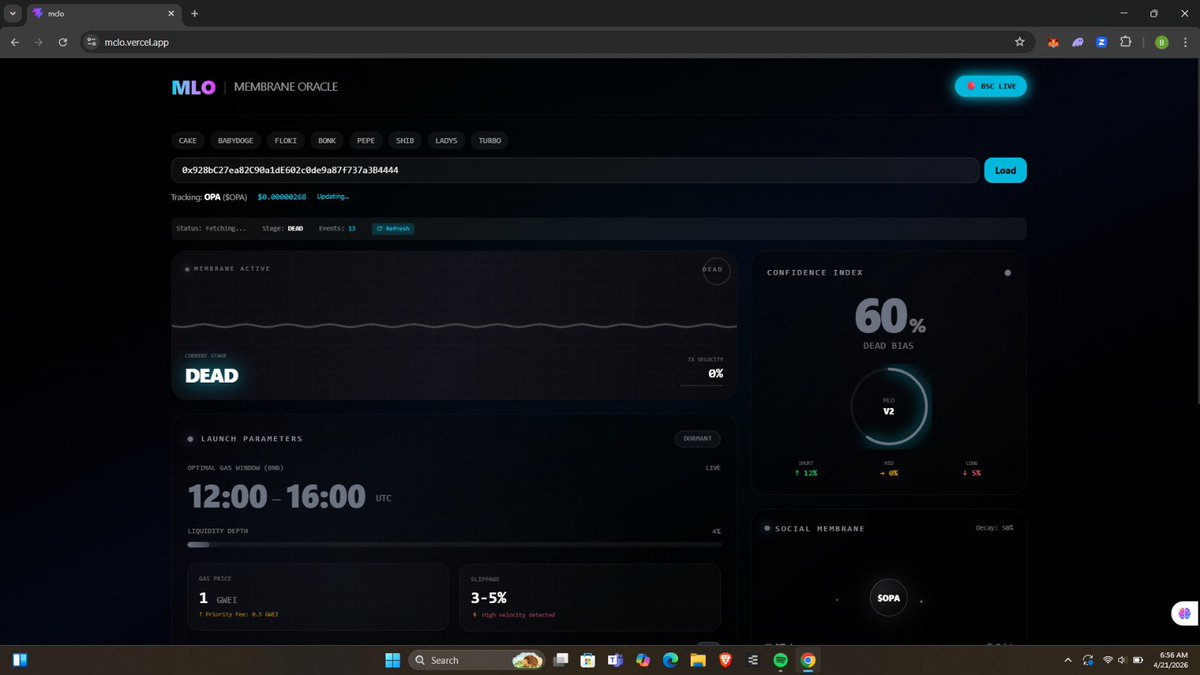Click the MLO V2 circular gauge

coord(889,406)
